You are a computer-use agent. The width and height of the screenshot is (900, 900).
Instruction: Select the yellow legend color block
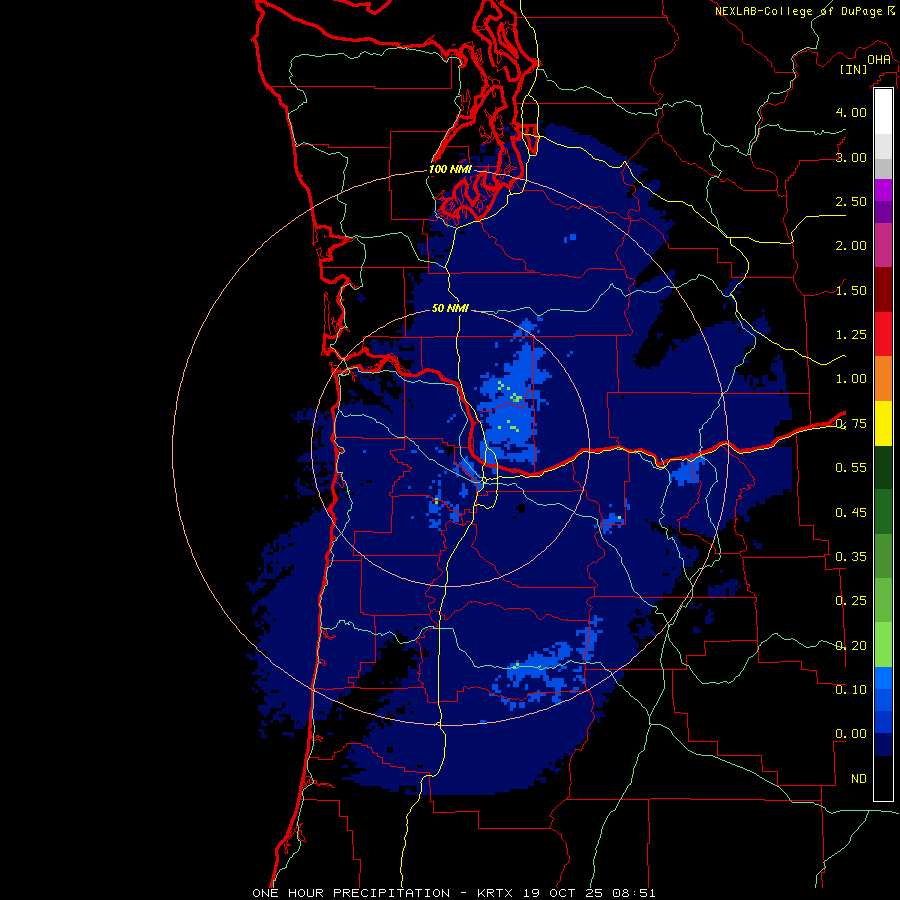[x=883, y=423]
